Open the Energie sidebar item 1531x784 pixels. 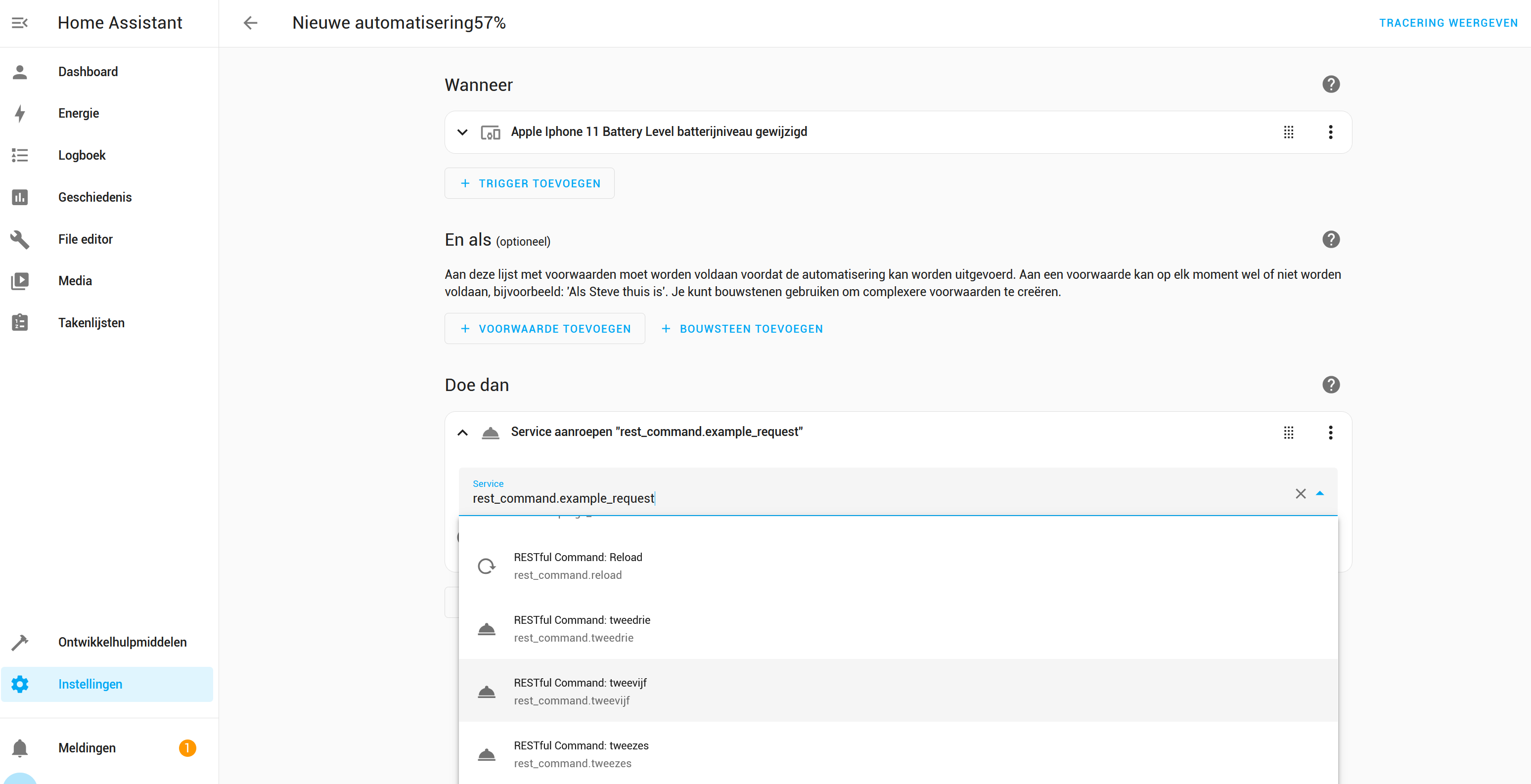coord(107,113)
